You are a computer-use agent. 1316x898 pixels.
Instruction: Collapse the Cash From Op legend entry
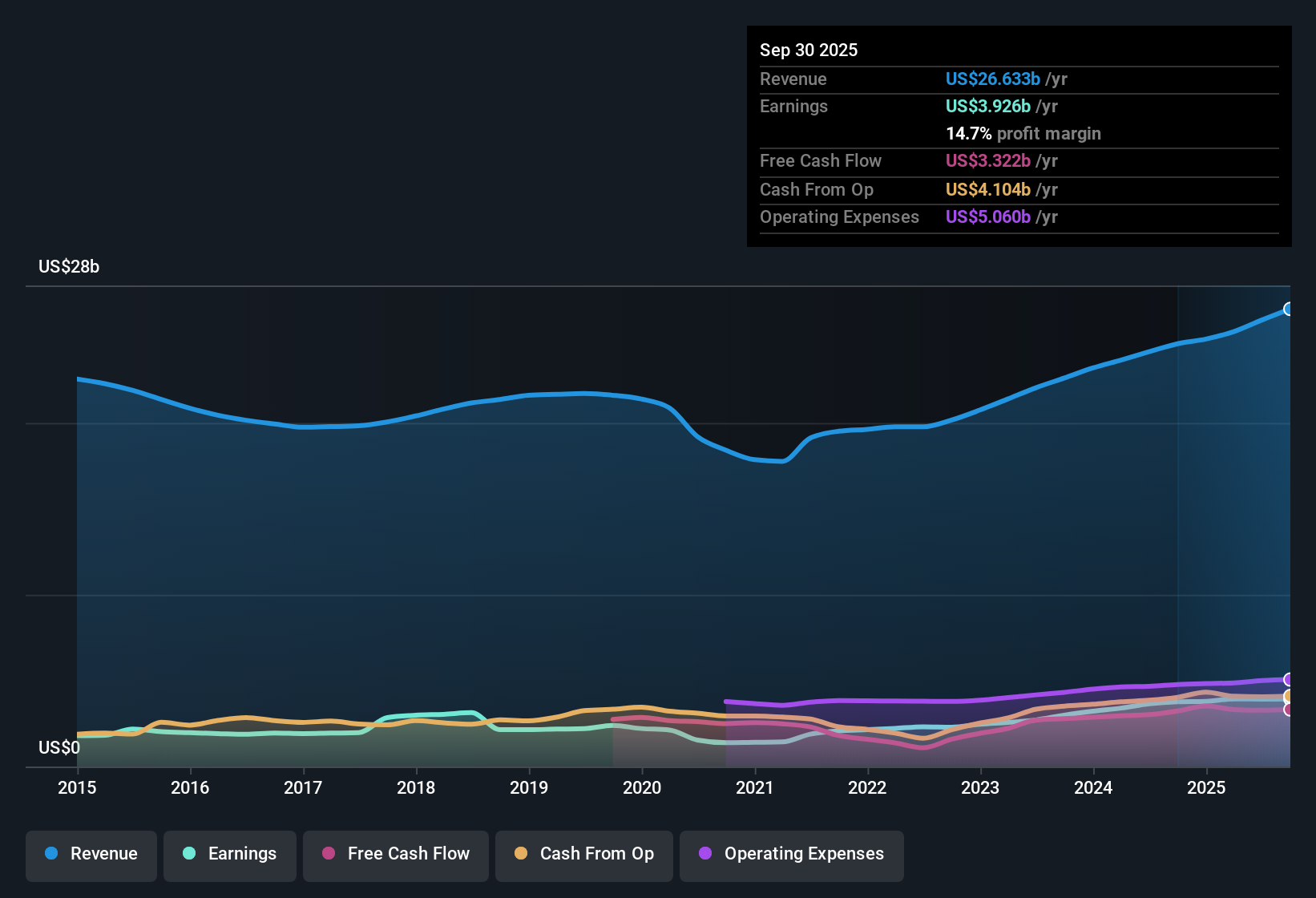(x=583, y=854)
